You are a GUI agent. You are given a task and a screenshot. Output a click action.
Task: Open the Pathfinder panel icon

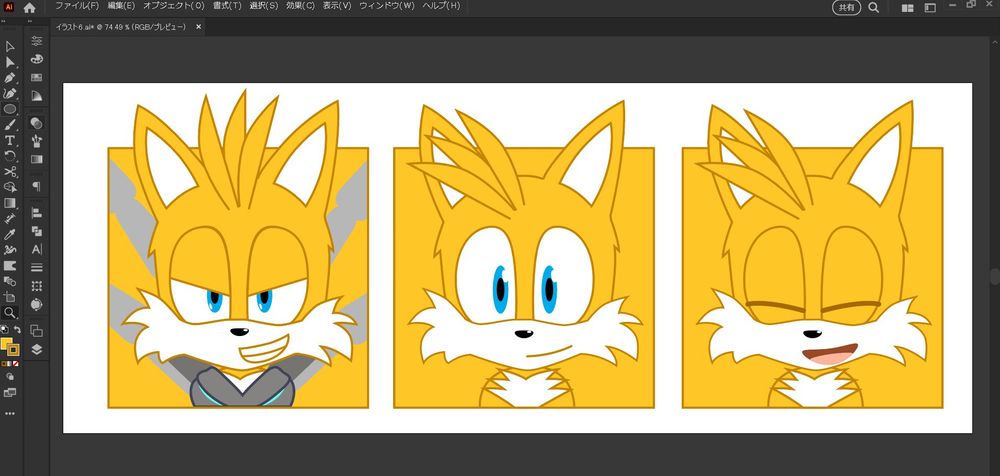[36, 231]
